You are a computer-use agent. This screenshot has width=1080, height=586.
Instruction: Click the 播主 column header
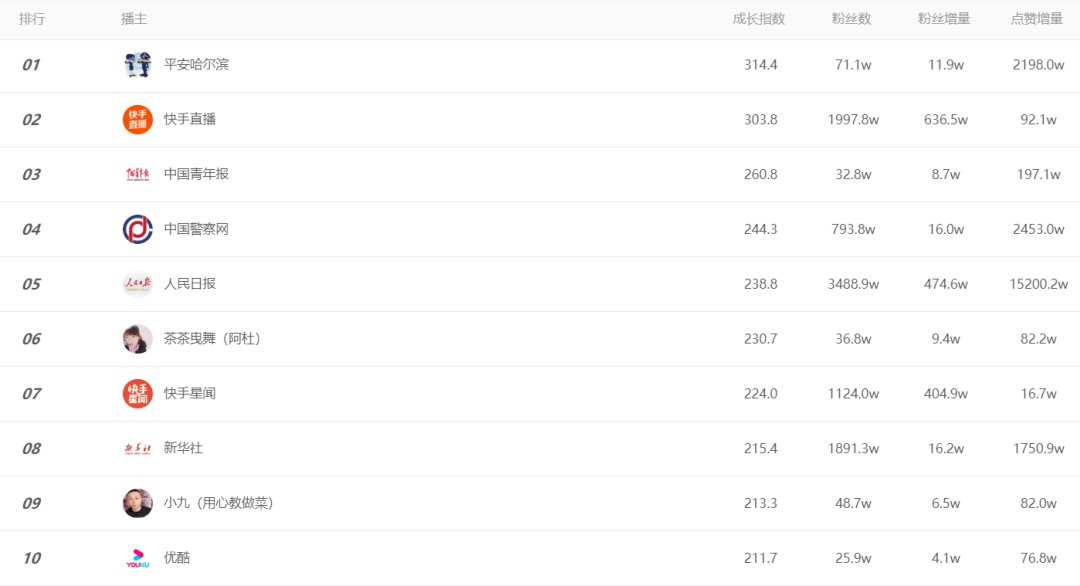coord(134,19)
